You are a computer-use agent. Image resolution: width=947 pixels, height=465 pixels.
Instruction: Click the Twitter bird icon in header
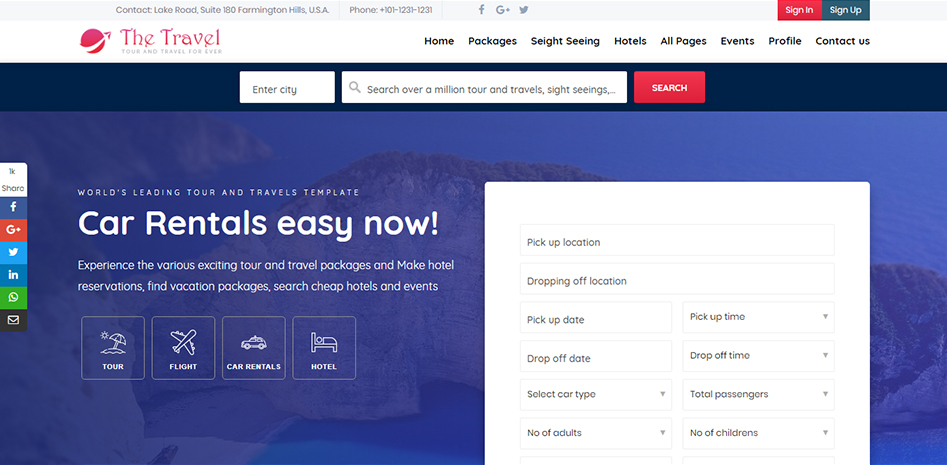click(523, 10)
